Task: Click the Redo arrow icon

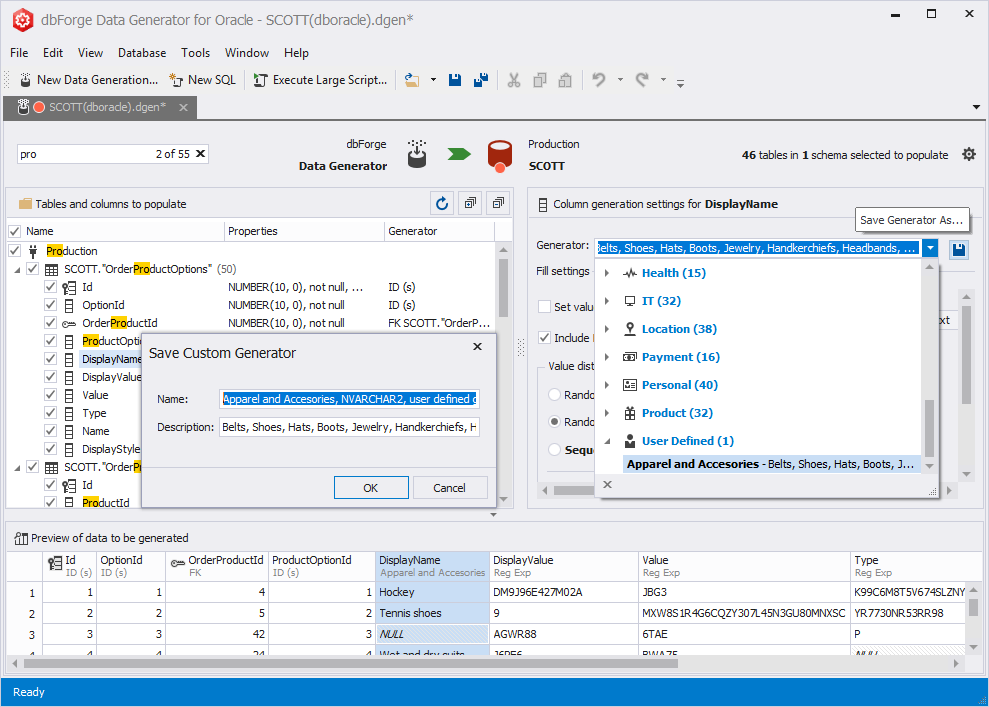Action: coord(642,80)
